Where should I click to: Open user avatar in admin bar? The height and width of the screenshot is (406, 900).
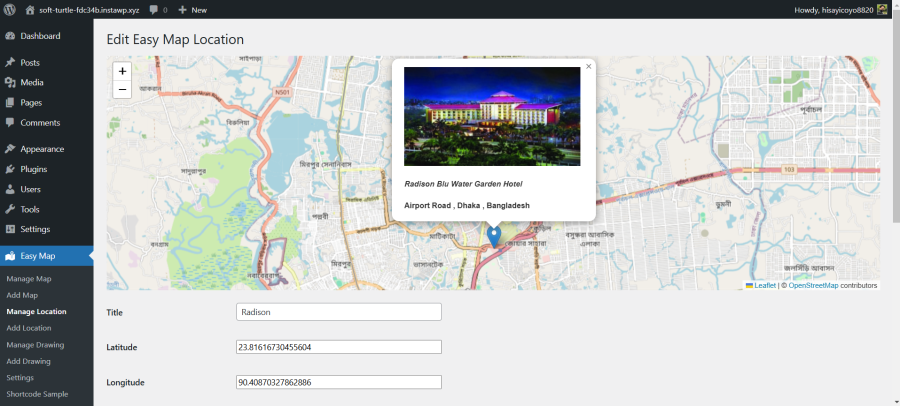(x=882, y=10)
